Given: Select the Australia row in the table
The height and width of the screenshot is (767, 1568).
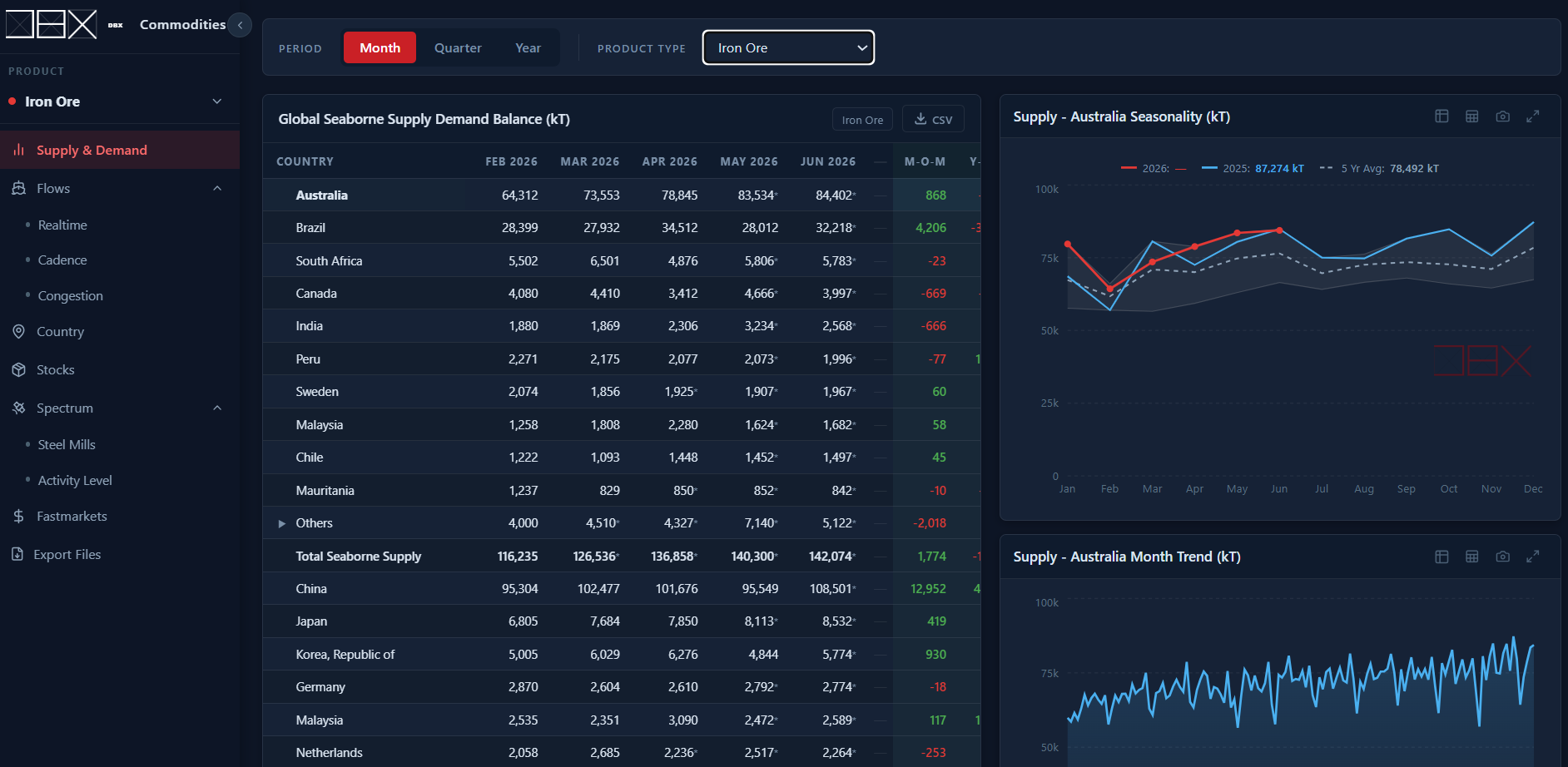Looking at the screenshot, I should click(x=622, y=195).
